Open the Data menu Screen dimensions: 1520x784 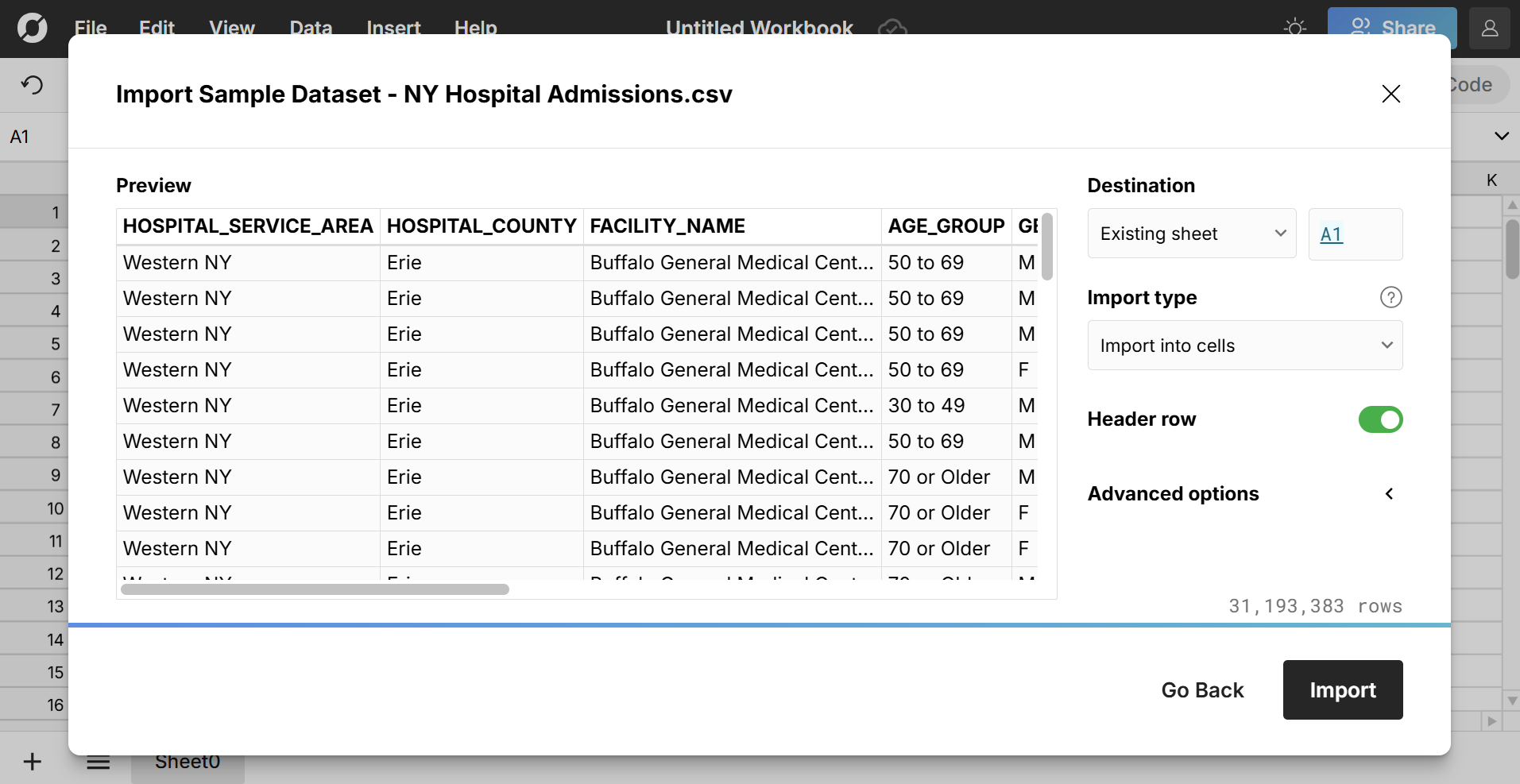pos(310,28)
